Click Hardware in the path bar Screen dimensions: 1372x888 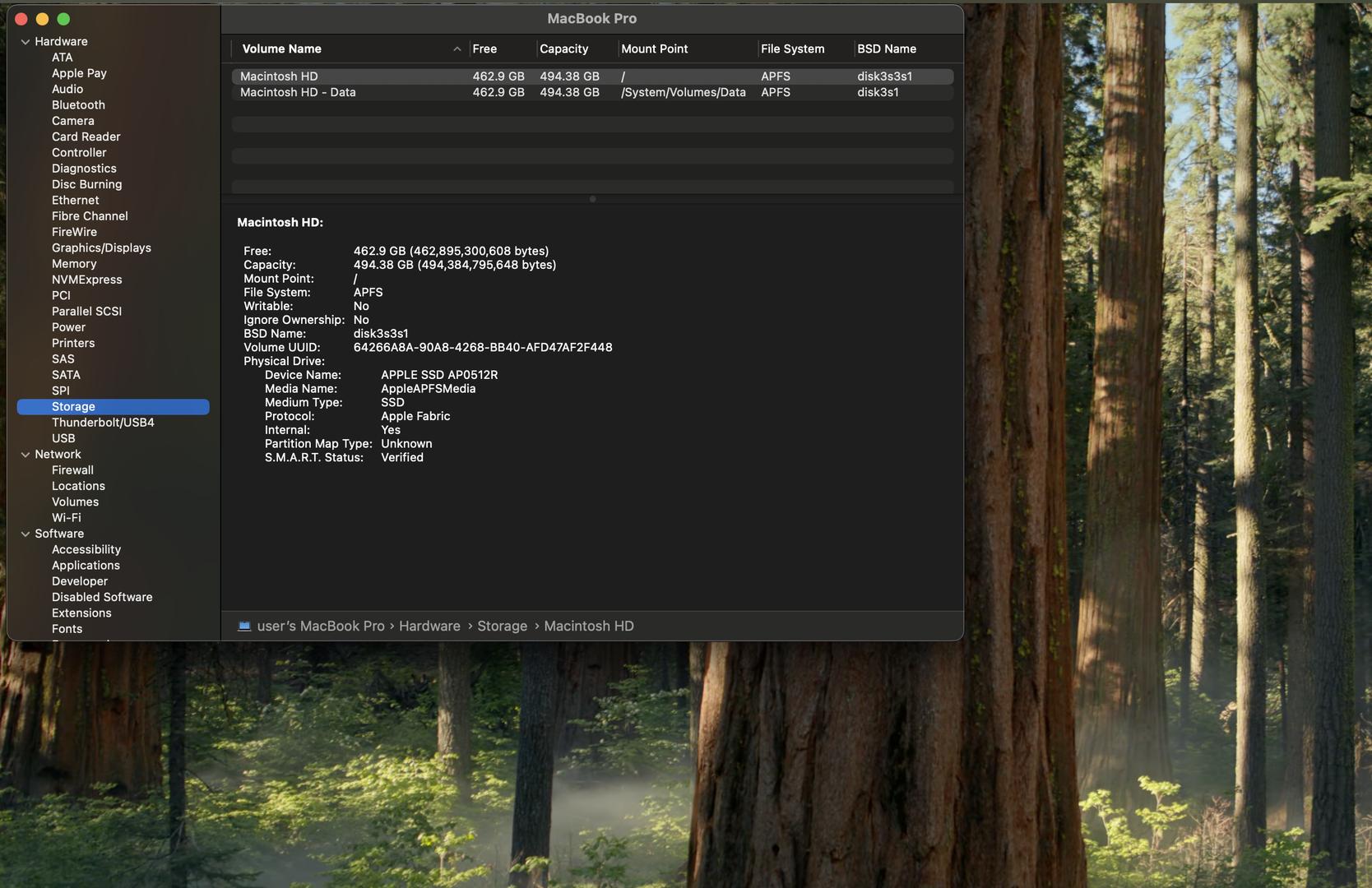(x=429, y=627)
